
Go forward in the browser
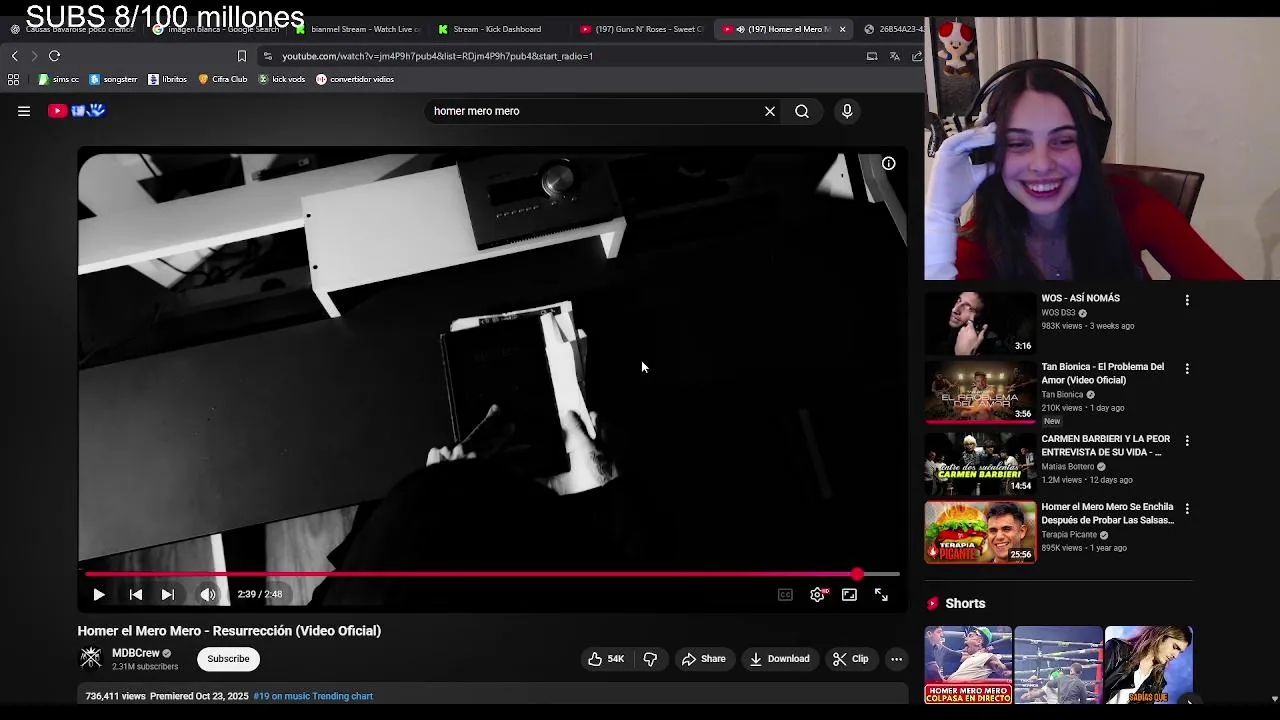click(x=33, y=56)
